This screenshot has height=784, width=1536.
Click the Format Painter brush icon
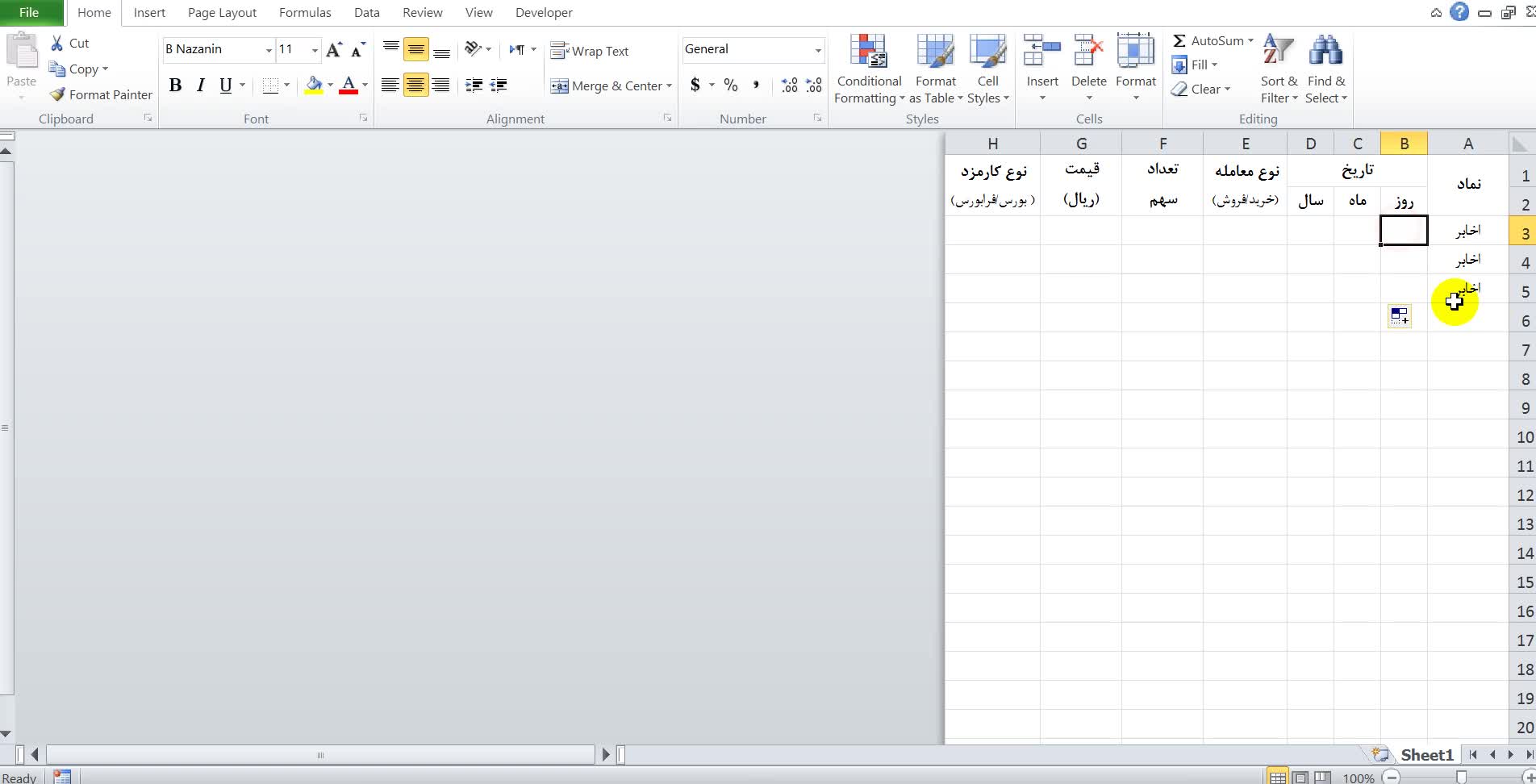coord(57,94)
